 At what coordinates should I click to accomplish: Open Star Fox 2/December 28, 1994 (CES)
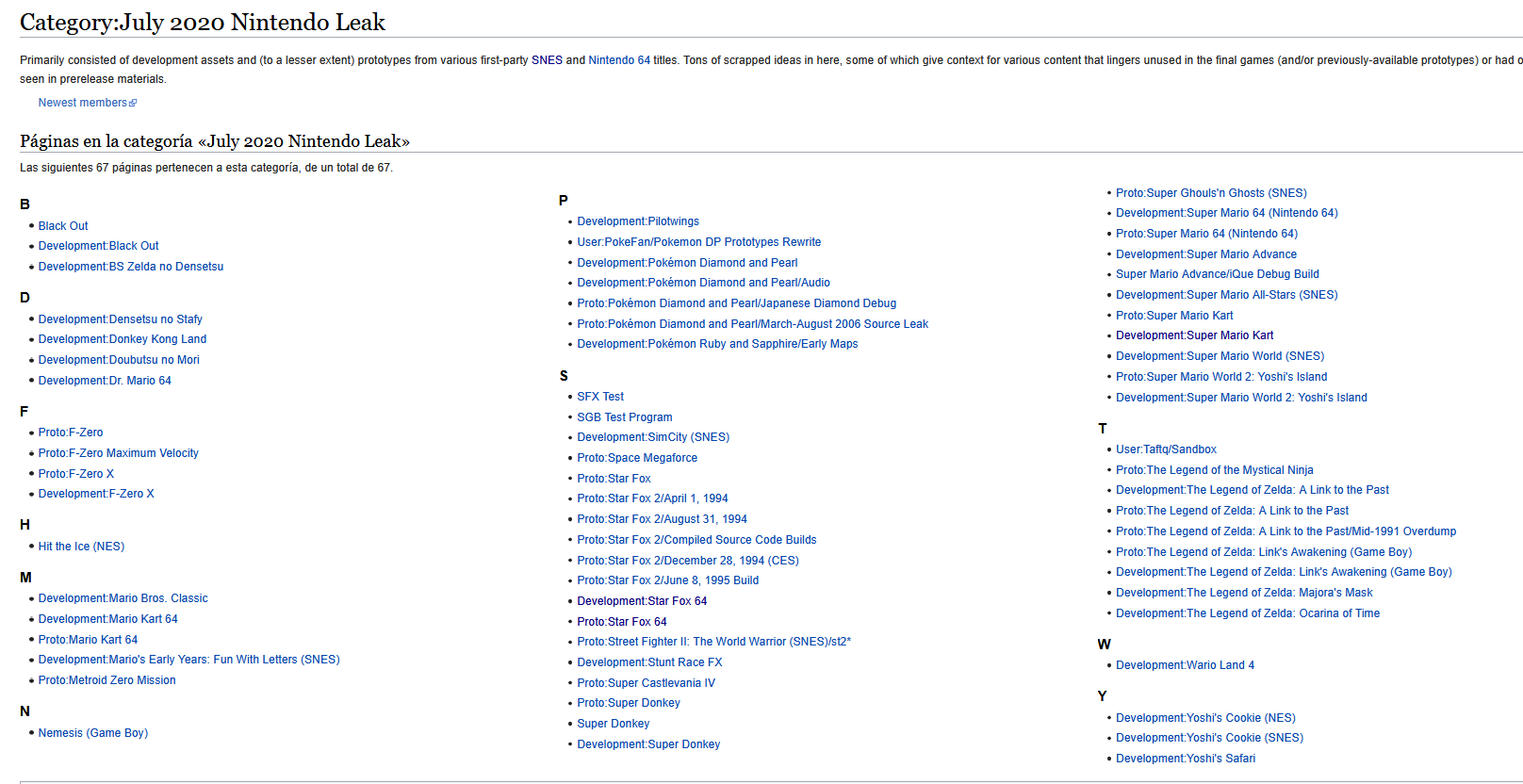[x=688, y=561]
